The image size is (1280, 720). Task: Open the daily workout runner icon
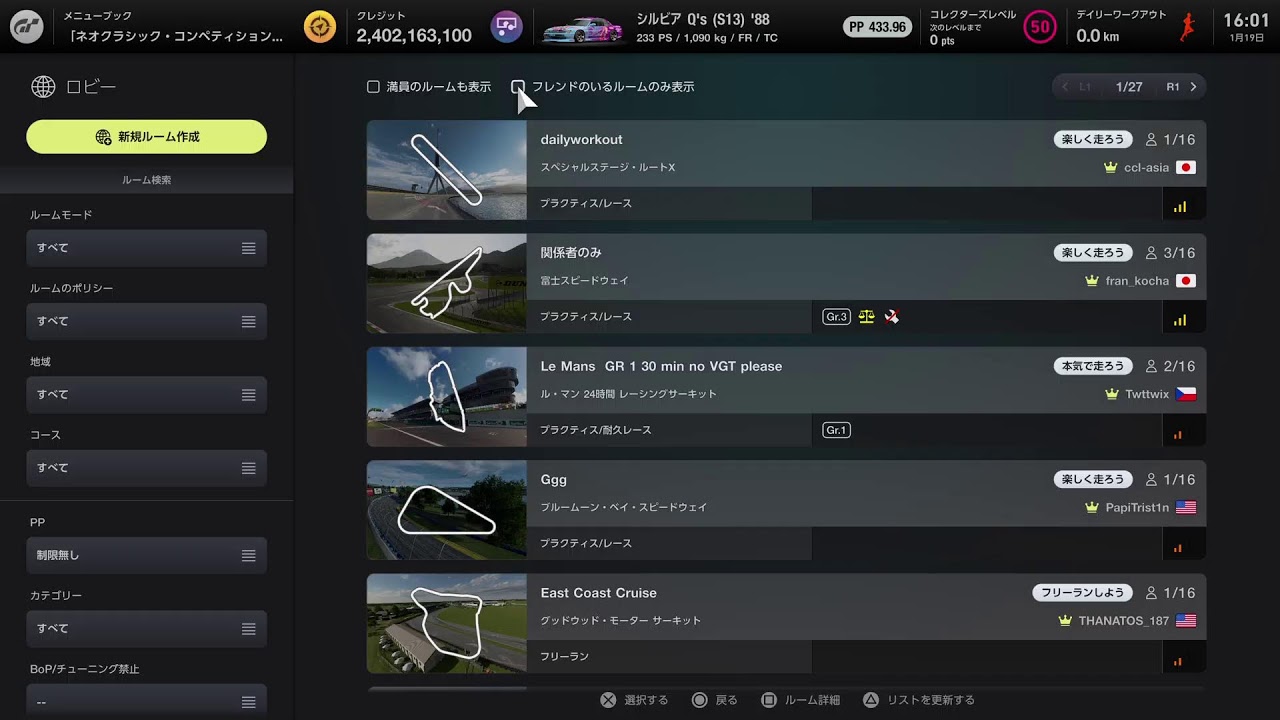[x=1188, y=27]
